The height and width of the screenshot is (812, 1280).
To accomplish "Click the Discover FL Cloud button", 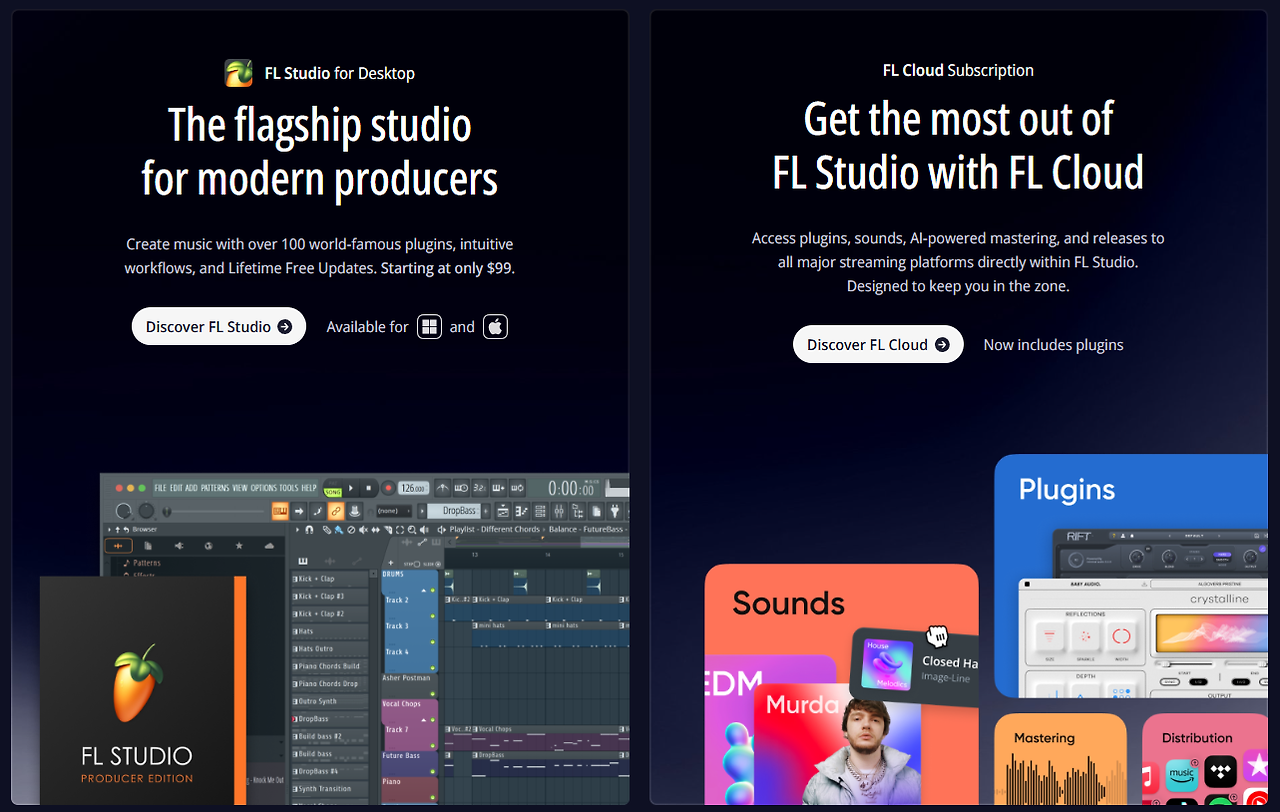I will coord(878,344).
